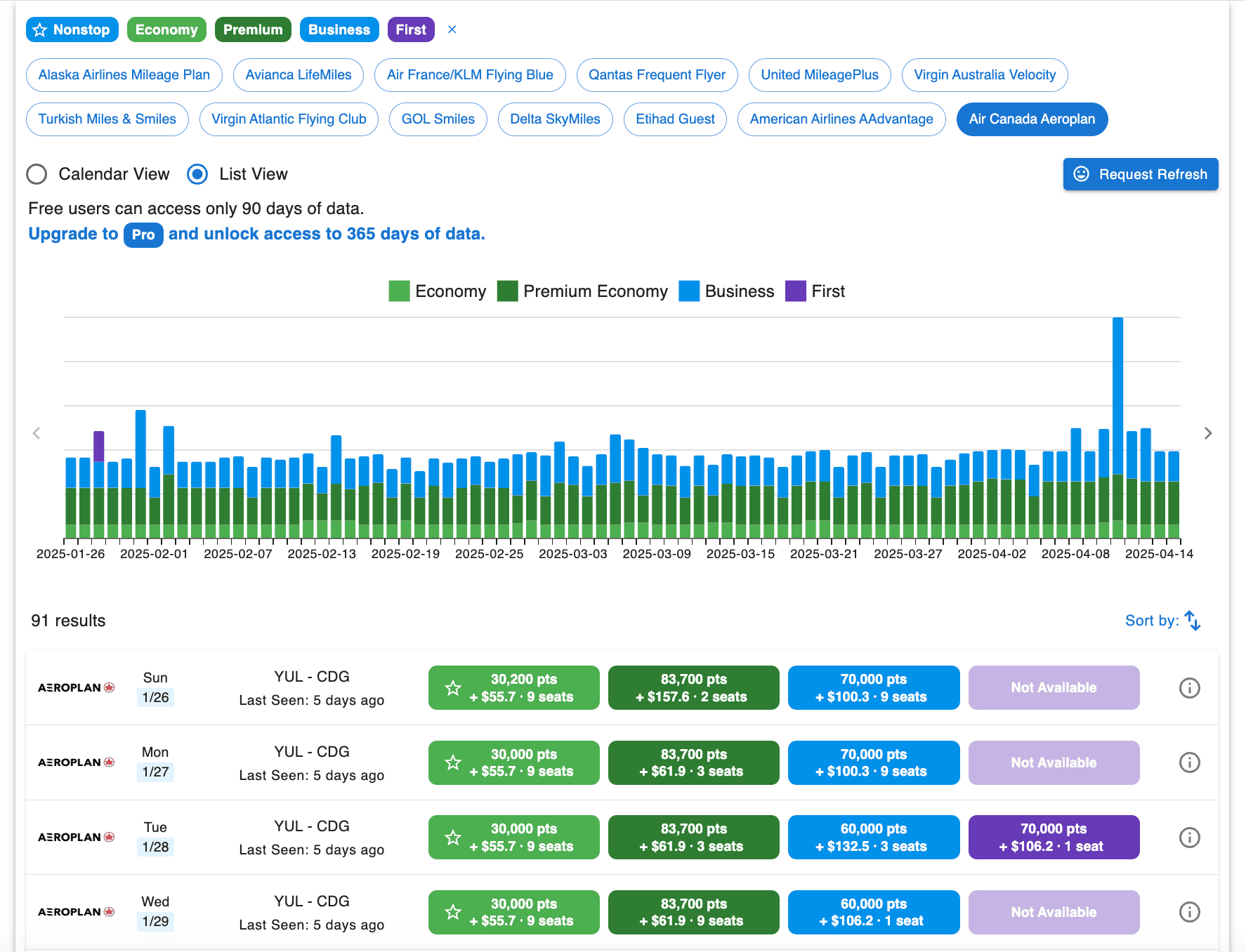Viewport: 1246px width, 952px height.
Task: Click the Upgrade to Pro link
Action: point(256,234)
